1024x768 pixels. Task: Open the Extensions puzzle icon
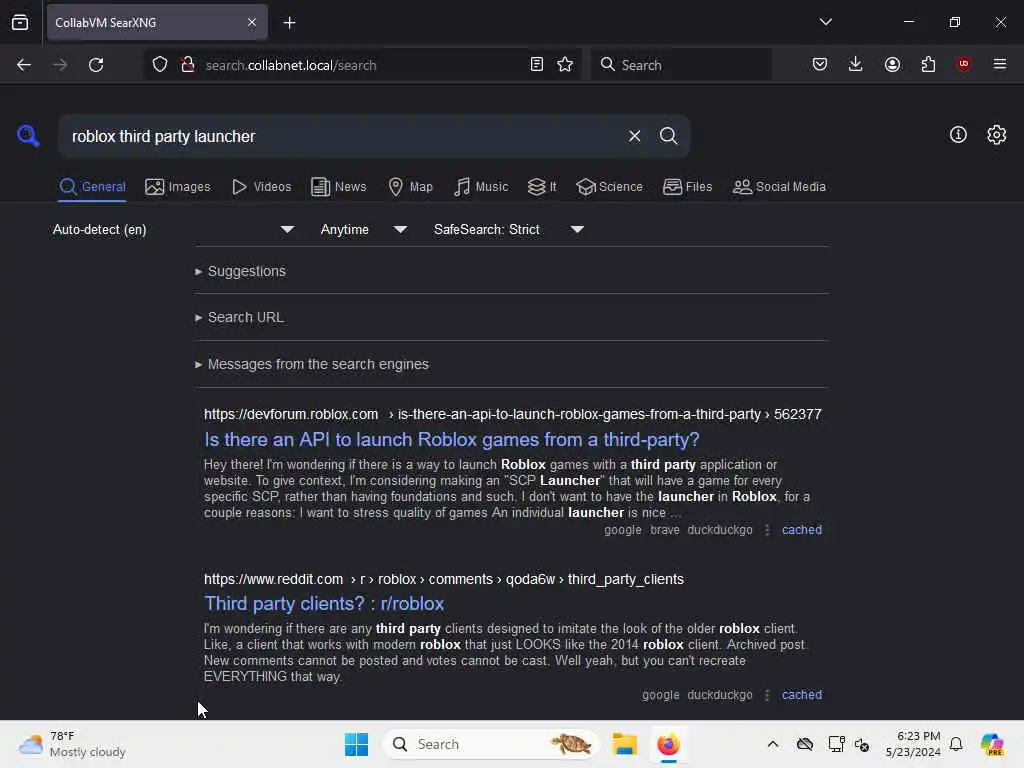[x=928, y=64]
